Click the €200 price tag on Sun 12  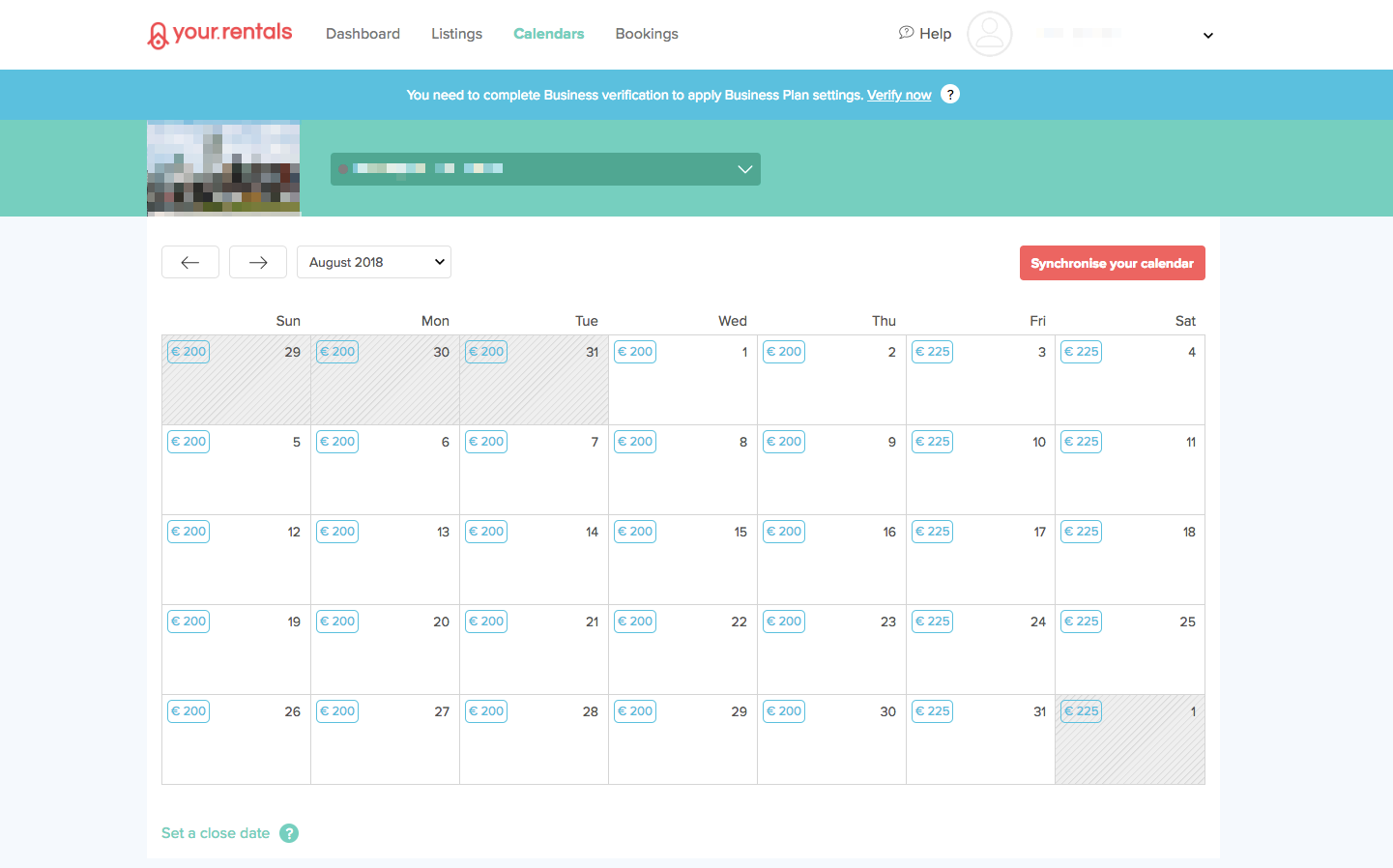point(189,532)
